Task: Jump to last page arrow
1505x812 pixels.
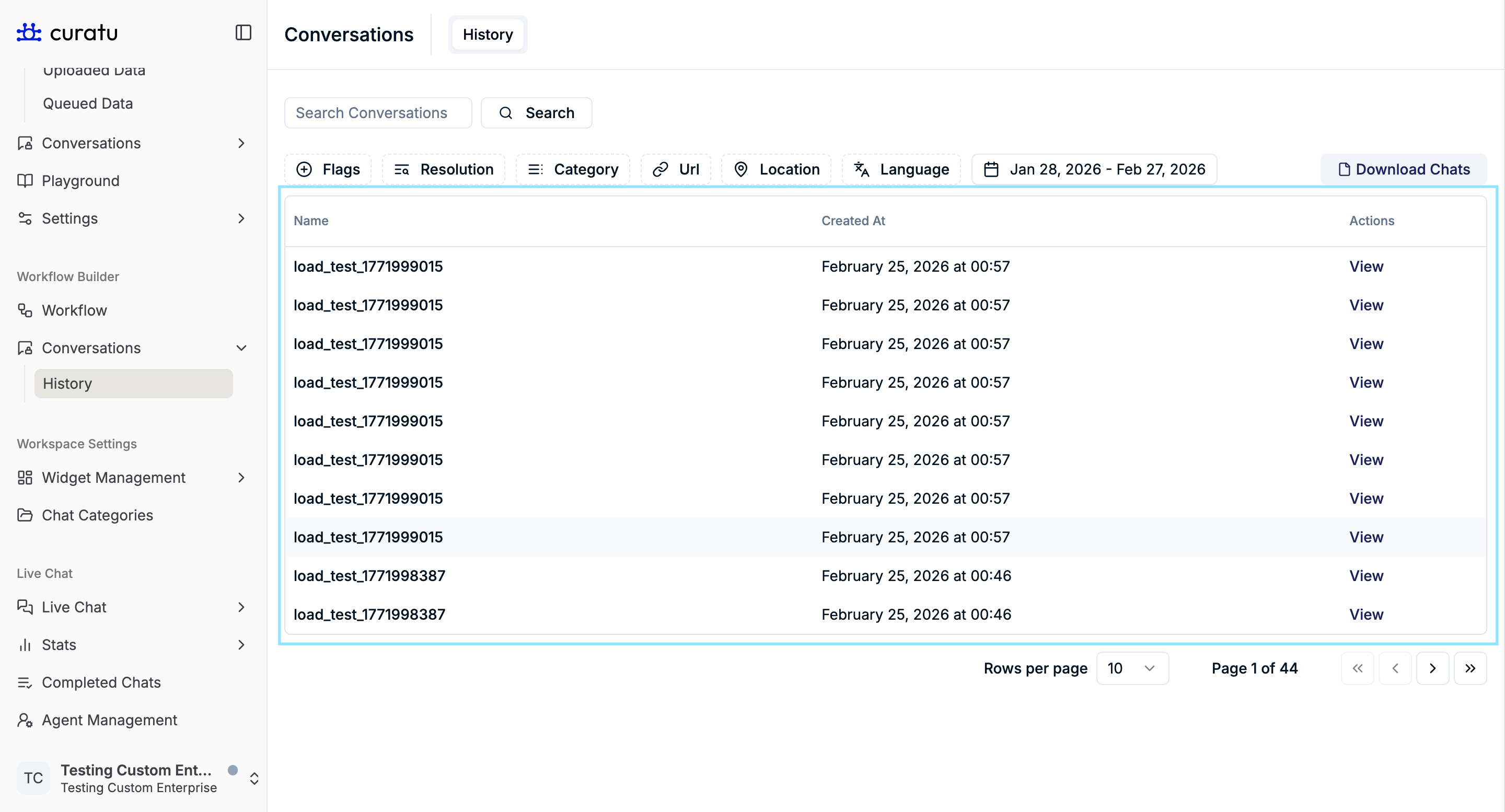Action: 1470,668
